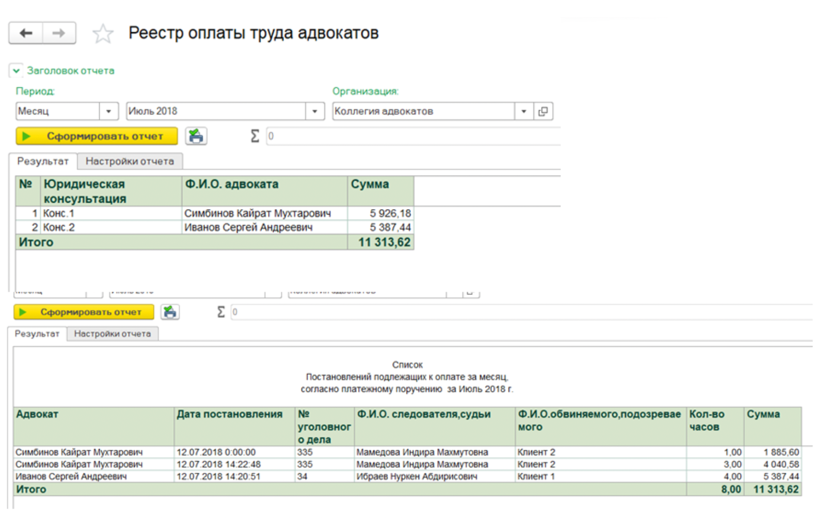Go back with the left arrow button

click(x=25, y=33)
